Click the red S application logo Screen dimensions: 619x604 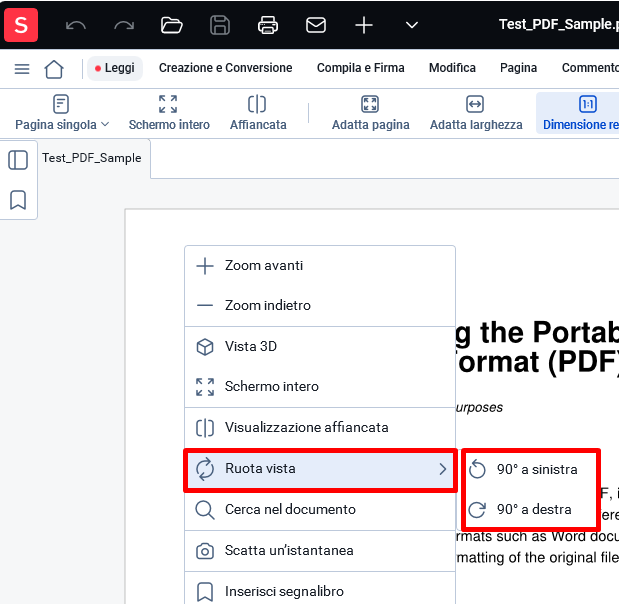click(x=21, y=25)
